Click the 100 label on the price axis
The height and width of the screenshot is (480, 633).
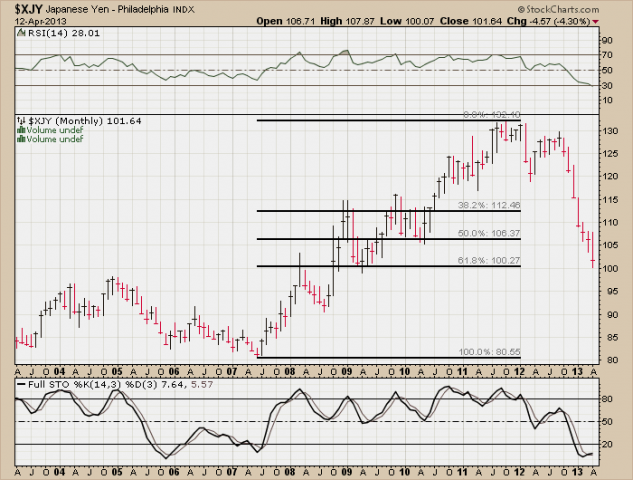[609, 268]
